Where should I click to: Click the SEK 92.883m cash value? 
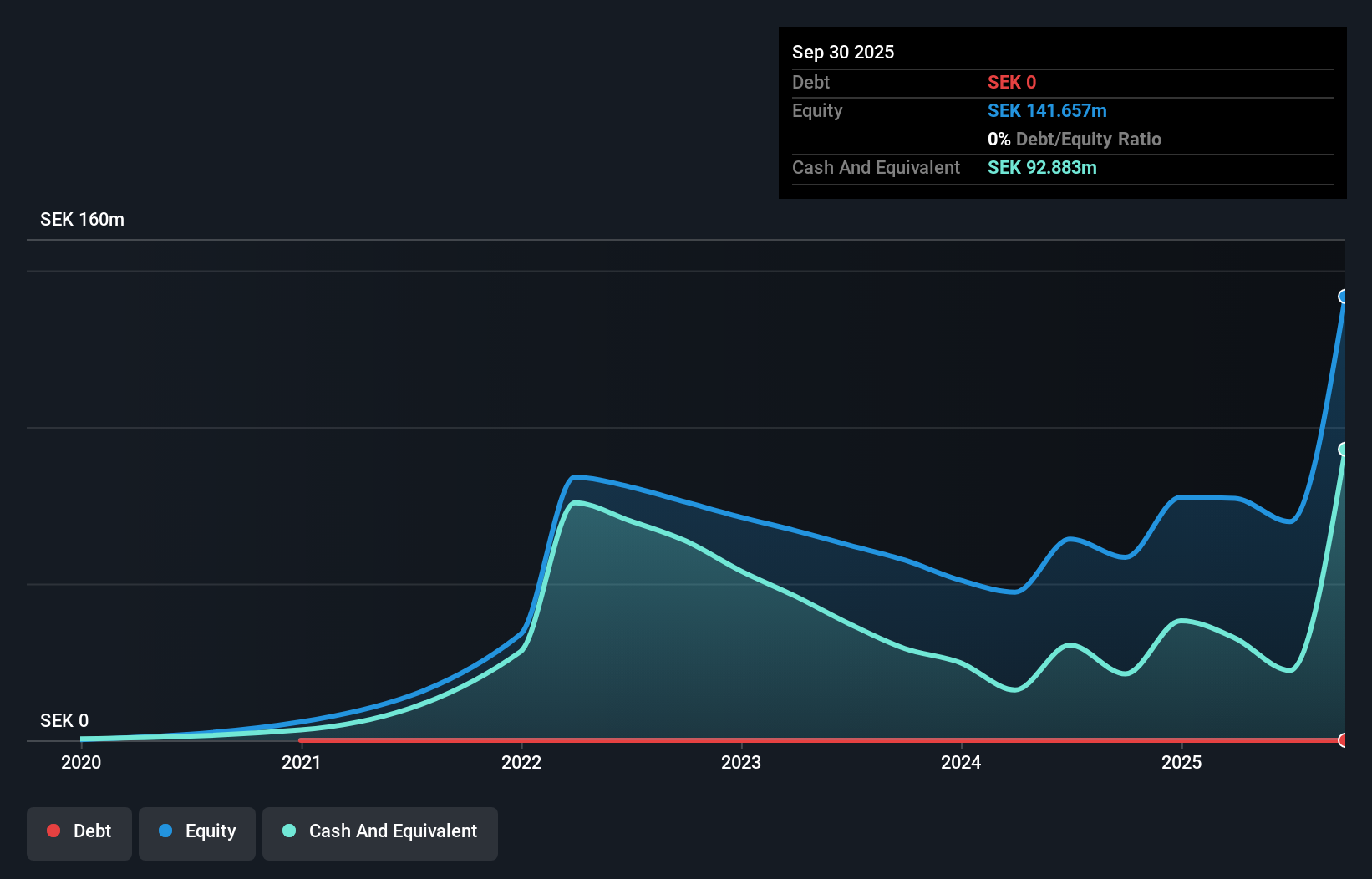pyautogui.click(x=1041, y=167)
